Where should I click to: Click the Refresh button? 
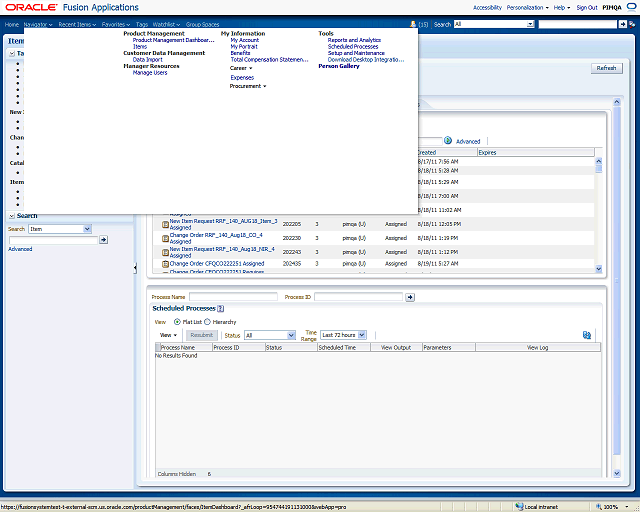606,68
